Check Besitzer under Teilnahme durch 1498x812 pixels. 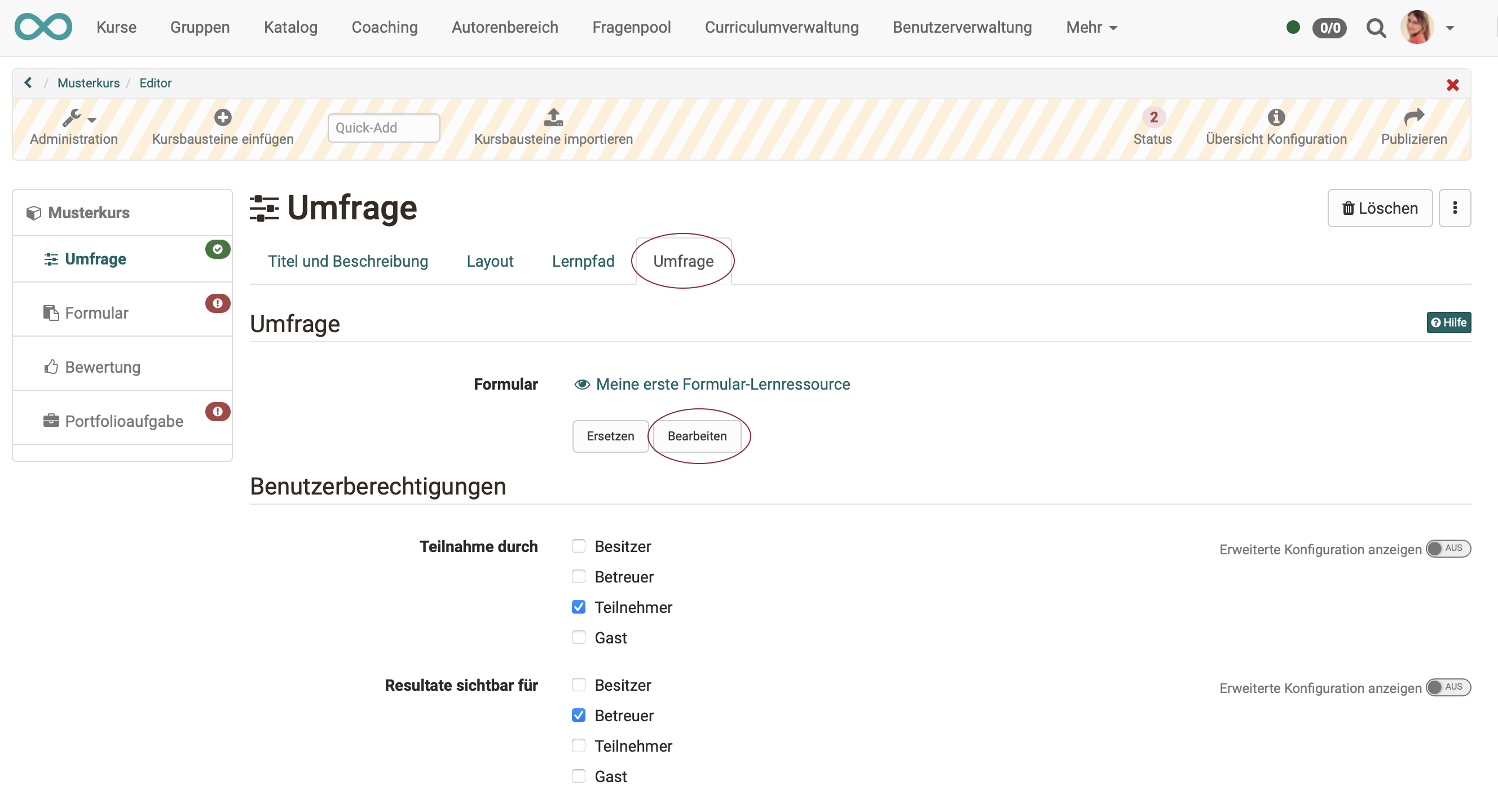[579, 546]
